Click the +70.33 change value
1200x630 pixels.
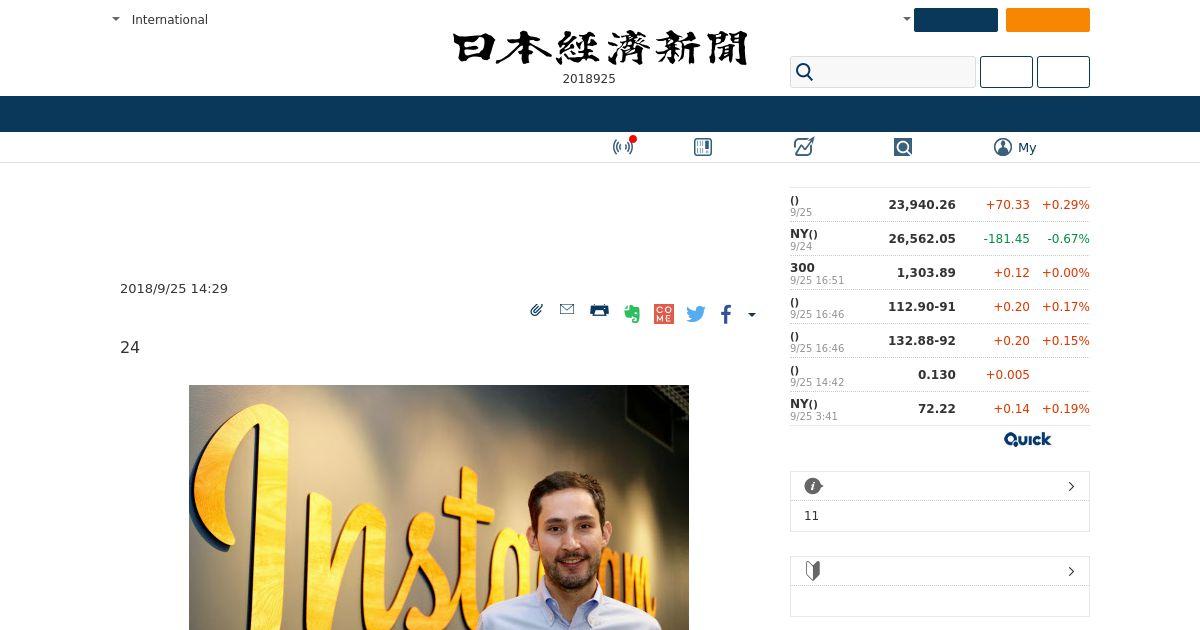tap(1007, 205)
